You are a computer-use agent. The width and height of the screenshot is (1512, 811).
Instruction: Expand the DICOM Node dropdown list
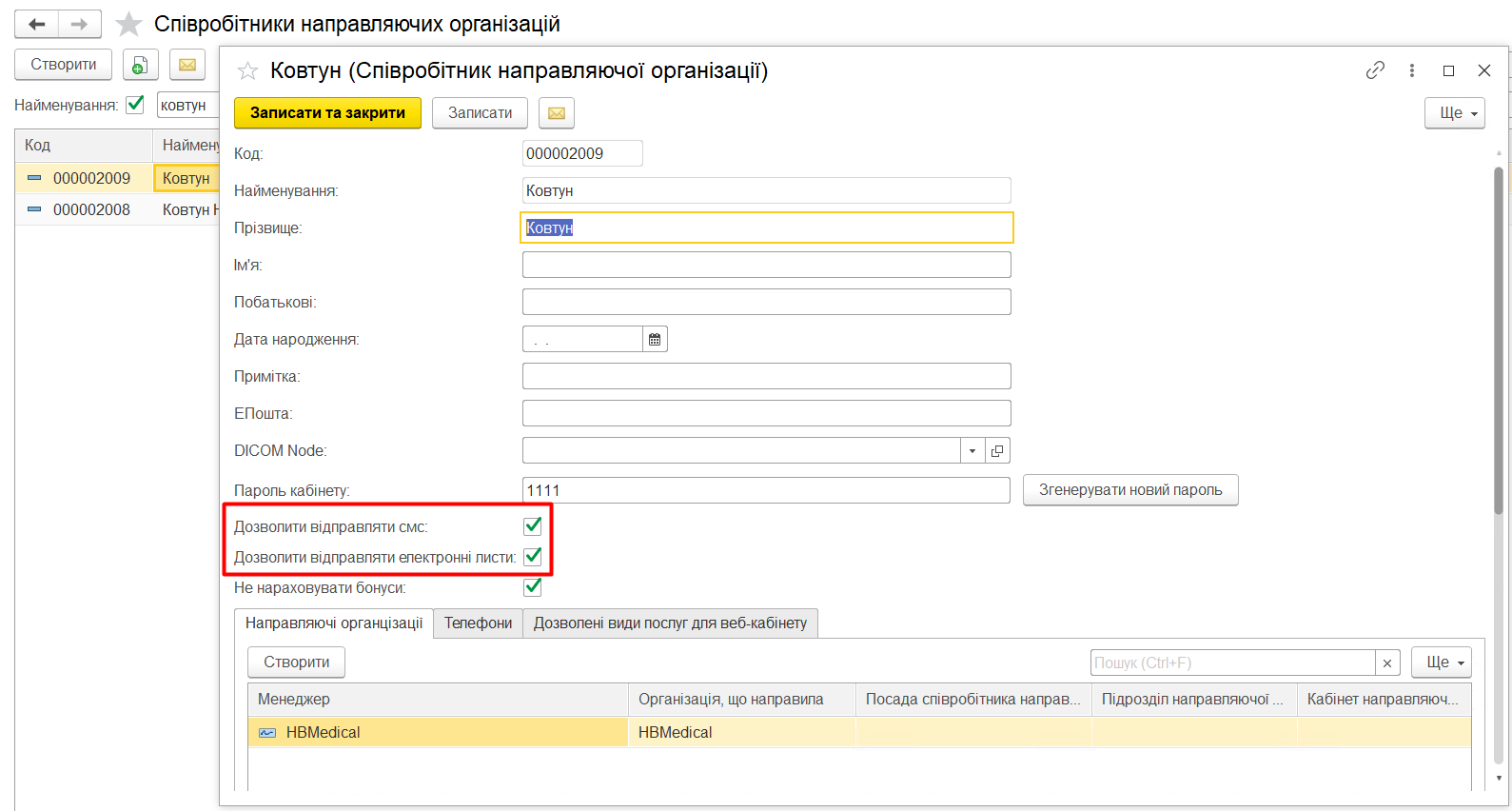[972, 451]
